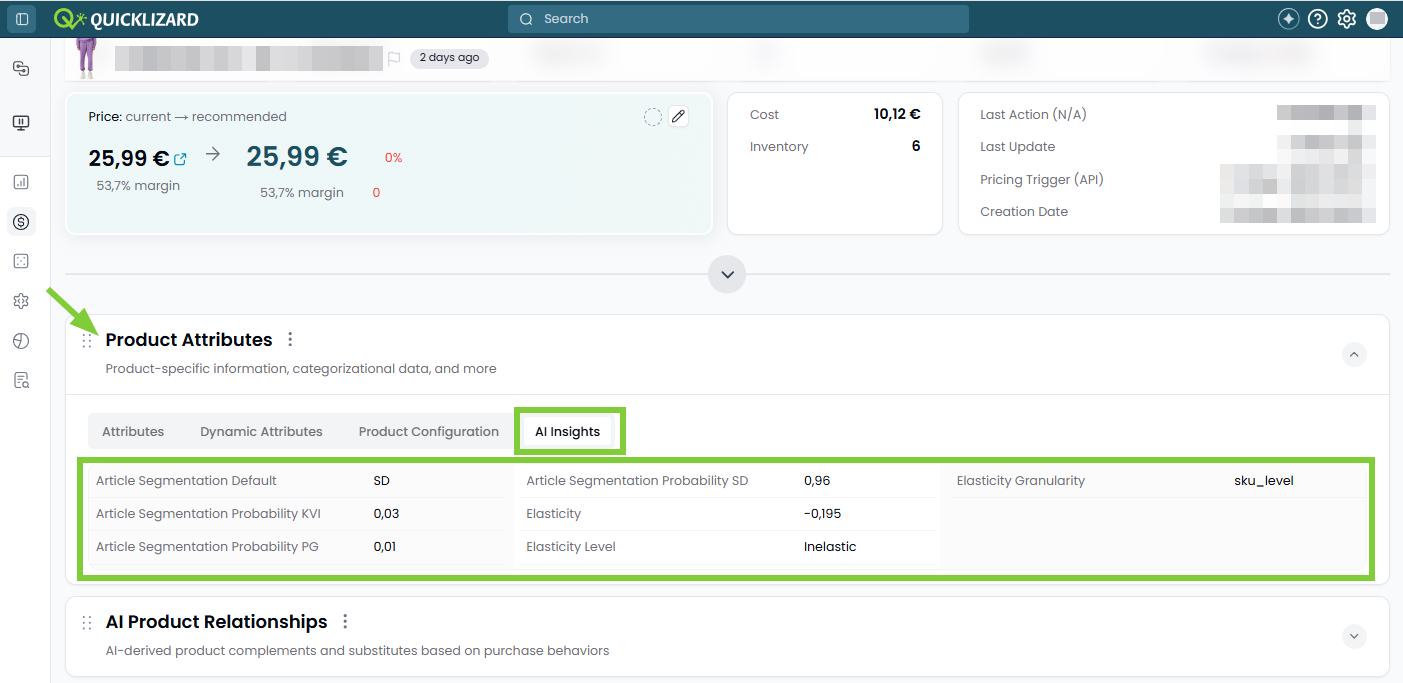Click the flag icon beside product name
Viewport: 1403px width, 683px height.
click(393, 58)
